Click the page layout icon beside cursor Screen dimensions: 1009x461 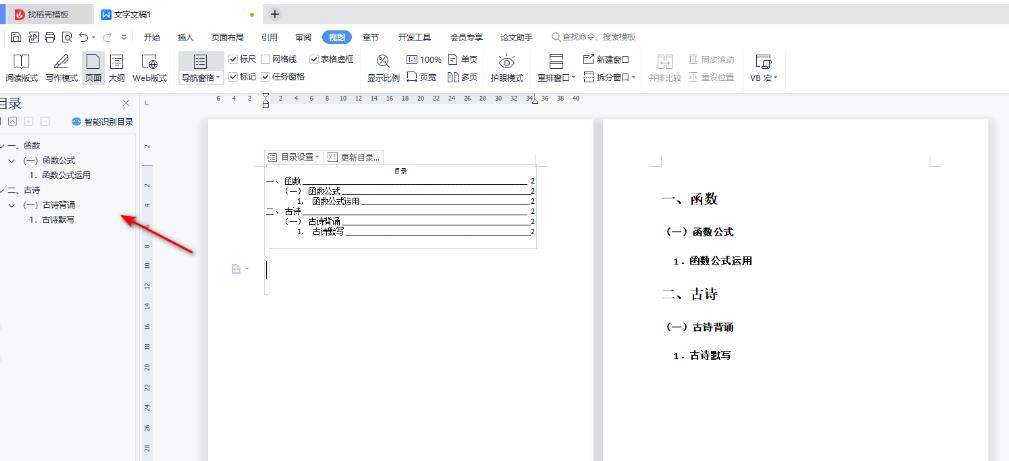[236, 269]
